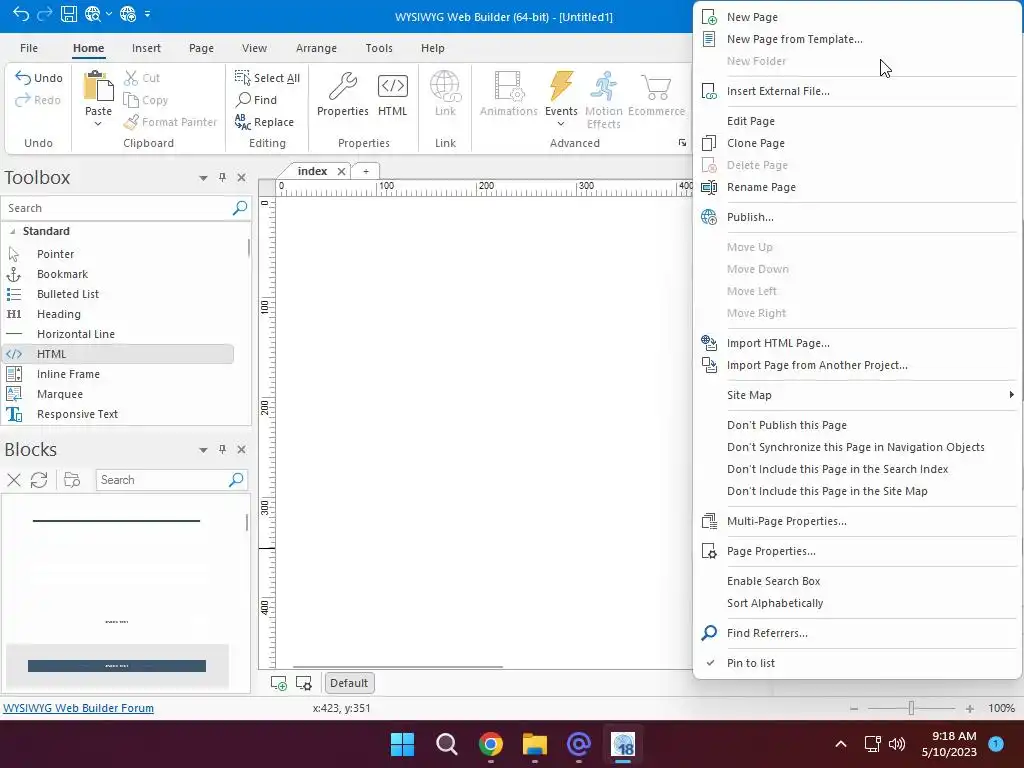This screenshot has width=1024, height=768.
Task: Click the Paste clipboard icon
Action: [x=99, y=86]
